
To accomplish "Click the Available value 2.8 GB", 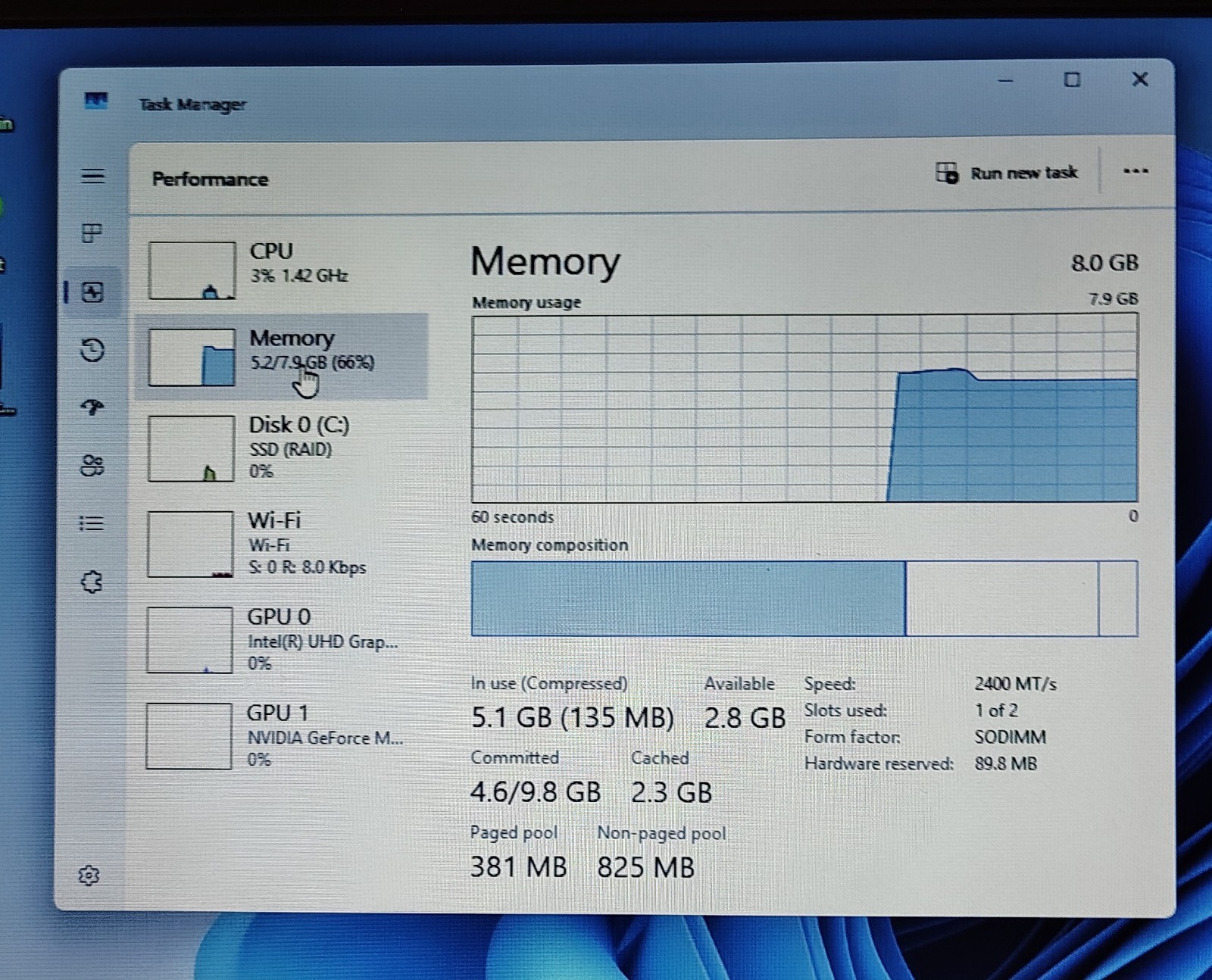I will point(745,718).
